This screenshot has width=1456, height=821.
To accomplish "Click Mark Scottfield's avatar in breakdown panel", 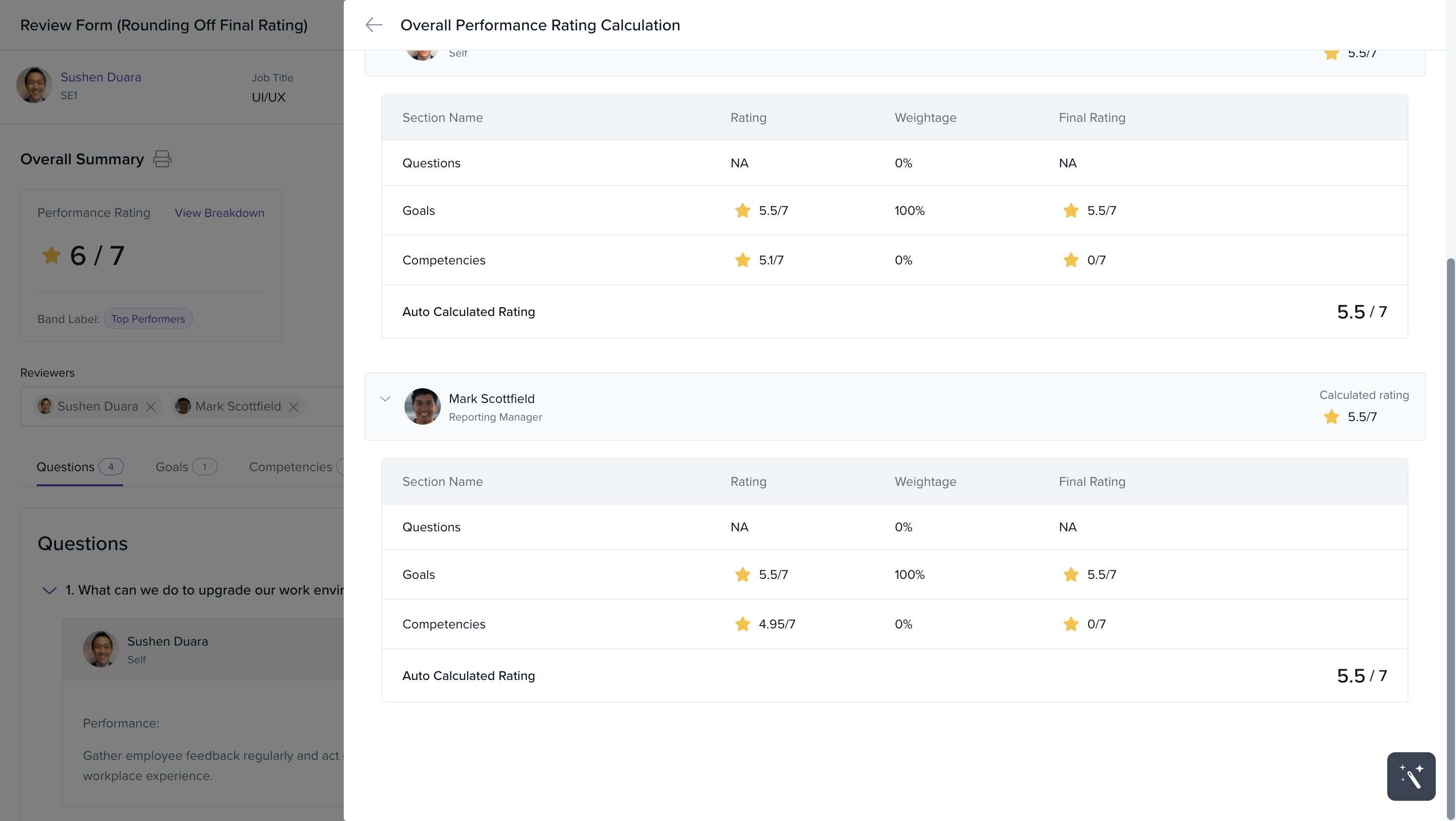I will (422, 406).
